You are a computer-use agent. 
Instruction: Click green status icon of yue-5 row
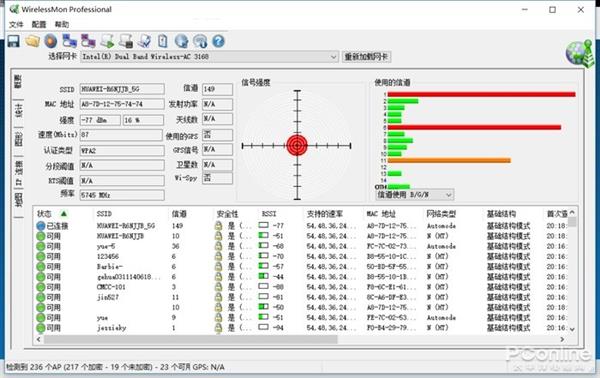click(41, 246)
